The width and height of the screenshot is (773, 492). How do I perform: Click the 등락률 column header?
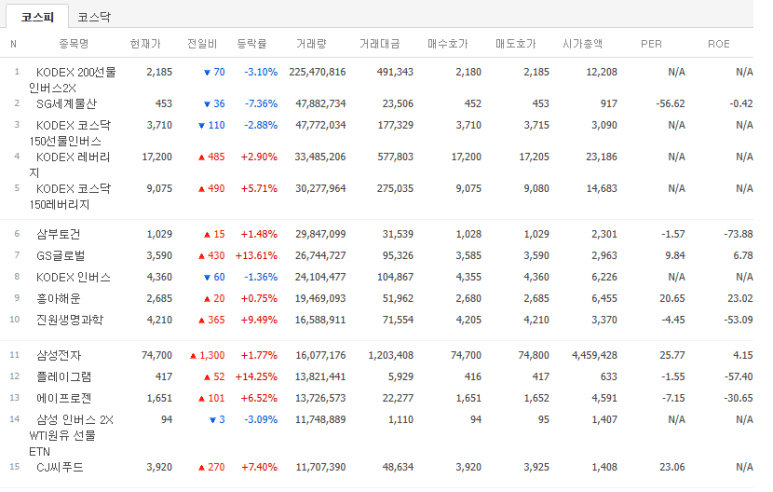(x=251, y=44)
